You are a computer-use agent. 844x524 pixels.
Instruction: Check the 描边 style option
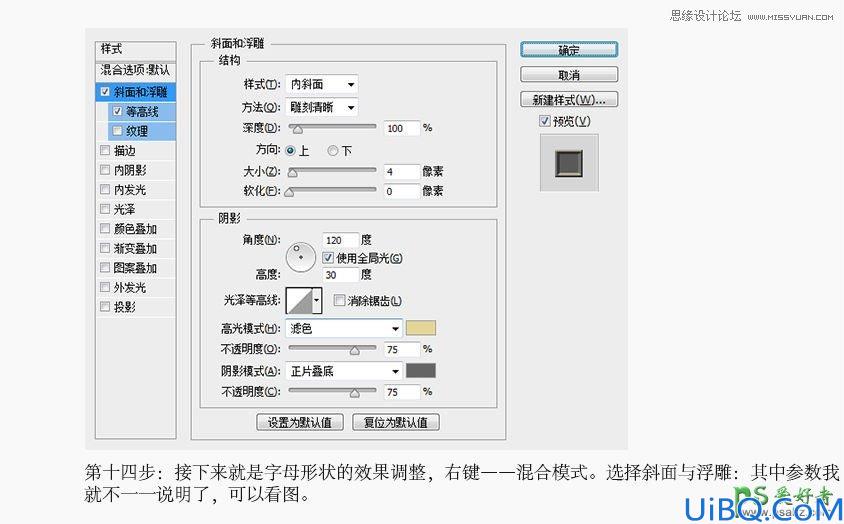(105, 150)
